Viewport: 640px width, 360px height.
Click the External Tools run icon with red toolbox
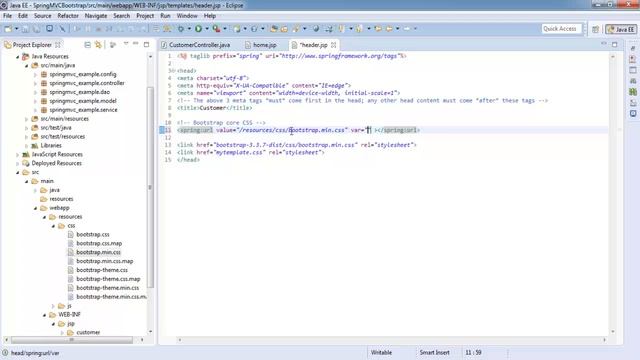(x=216, y=29)
